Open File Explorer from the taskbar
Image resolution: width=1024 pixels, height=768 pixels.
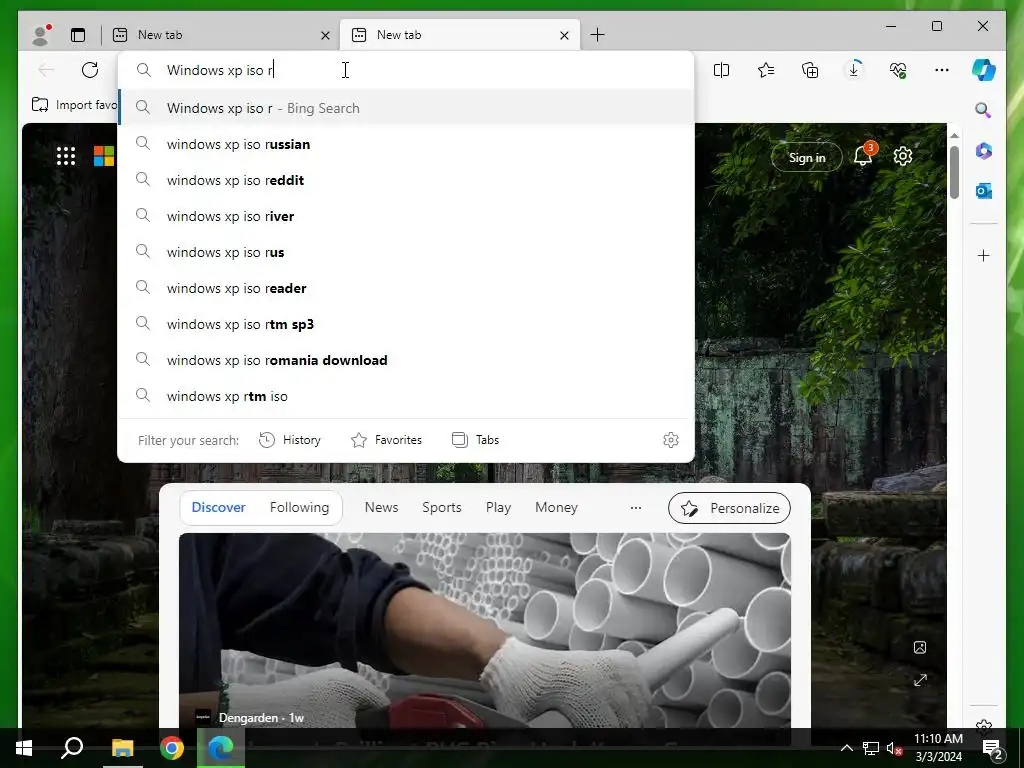[122, 748]
